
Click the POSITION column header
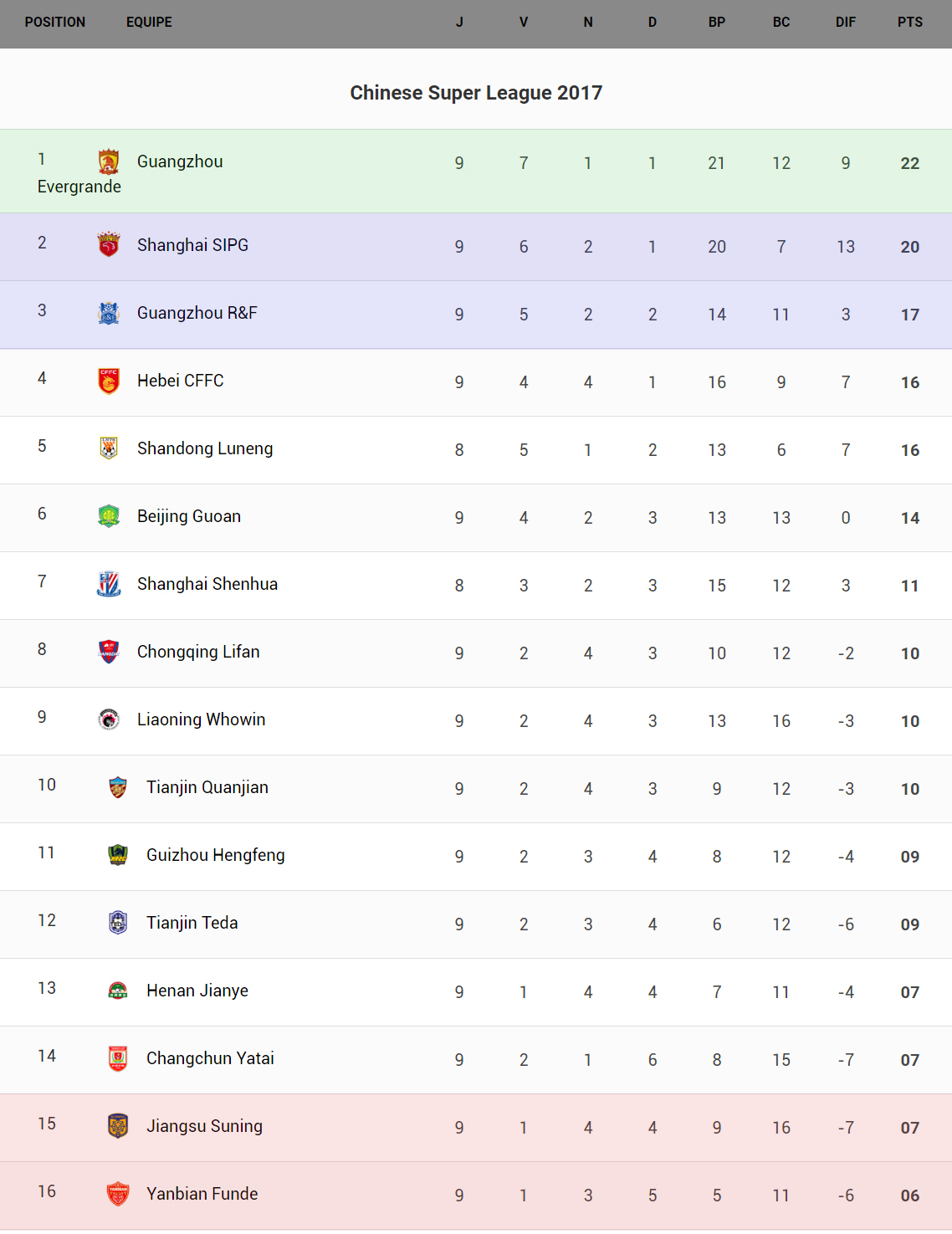[x=55, y=23]
